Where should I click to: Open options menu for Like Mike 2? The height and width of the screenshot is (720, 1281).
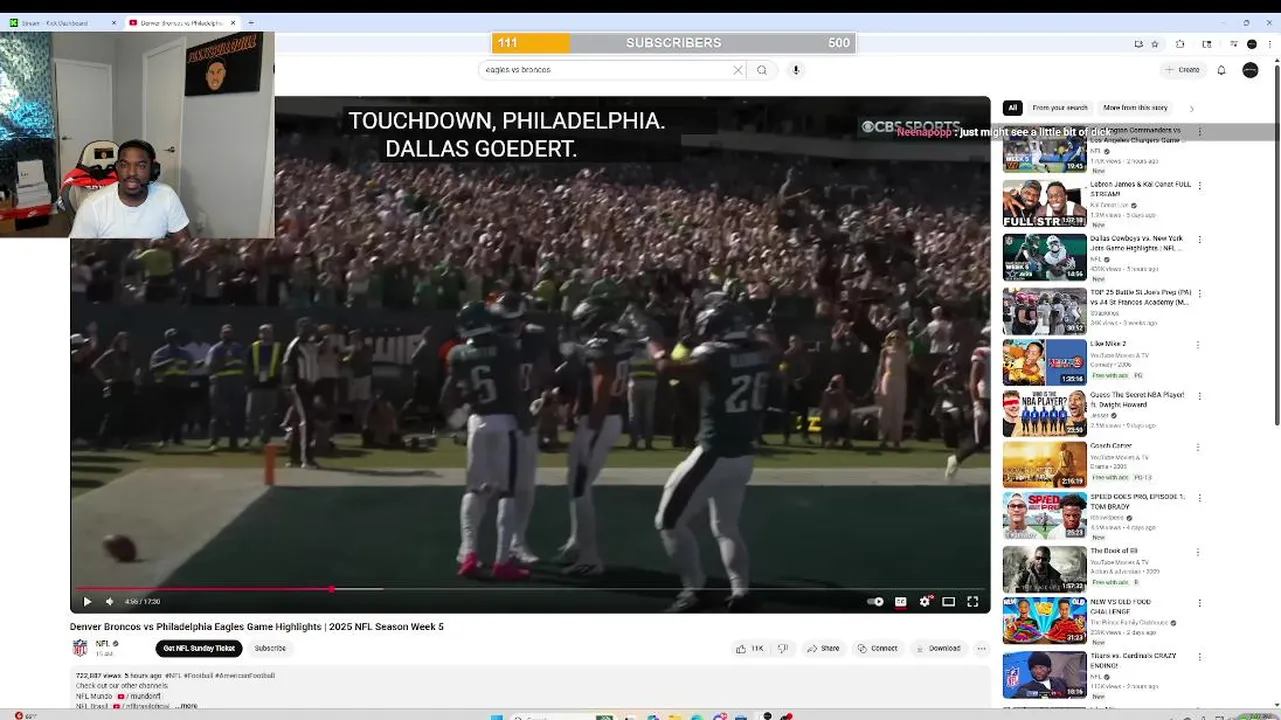(x=1199, y=345)
